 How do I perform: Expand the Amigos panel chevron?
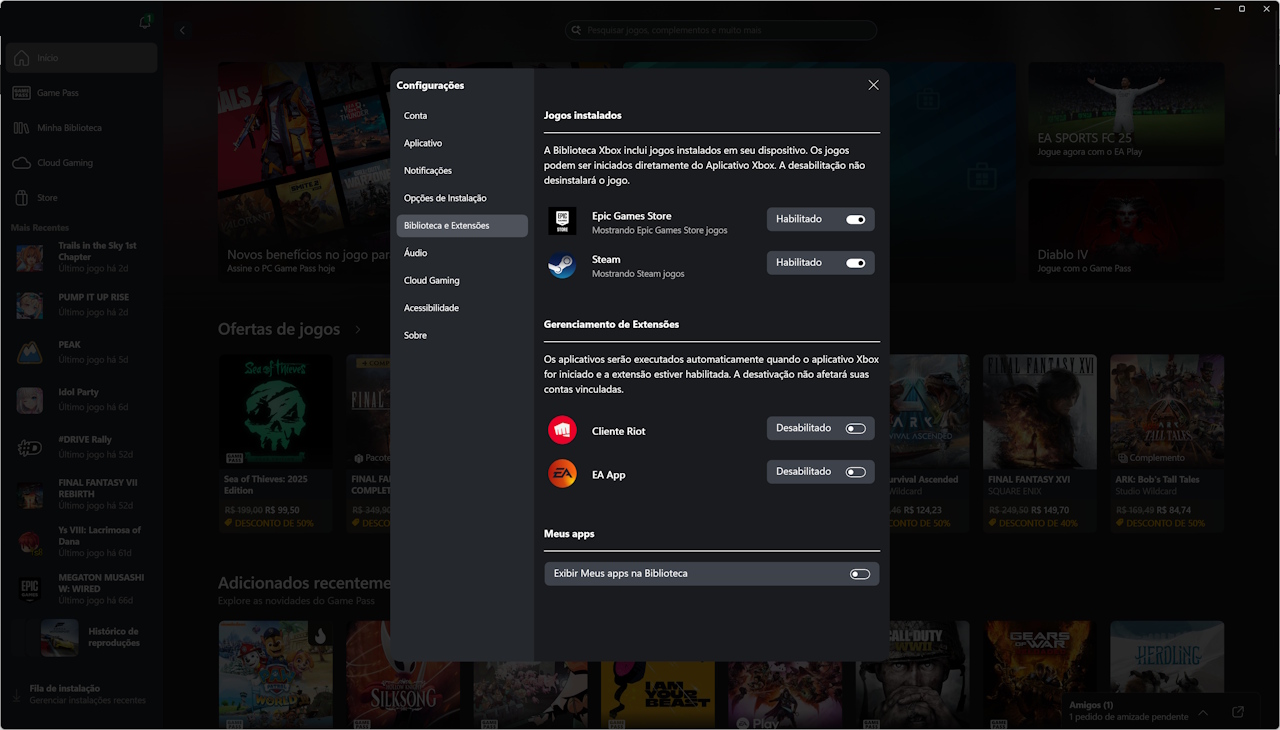[1202, 712]
